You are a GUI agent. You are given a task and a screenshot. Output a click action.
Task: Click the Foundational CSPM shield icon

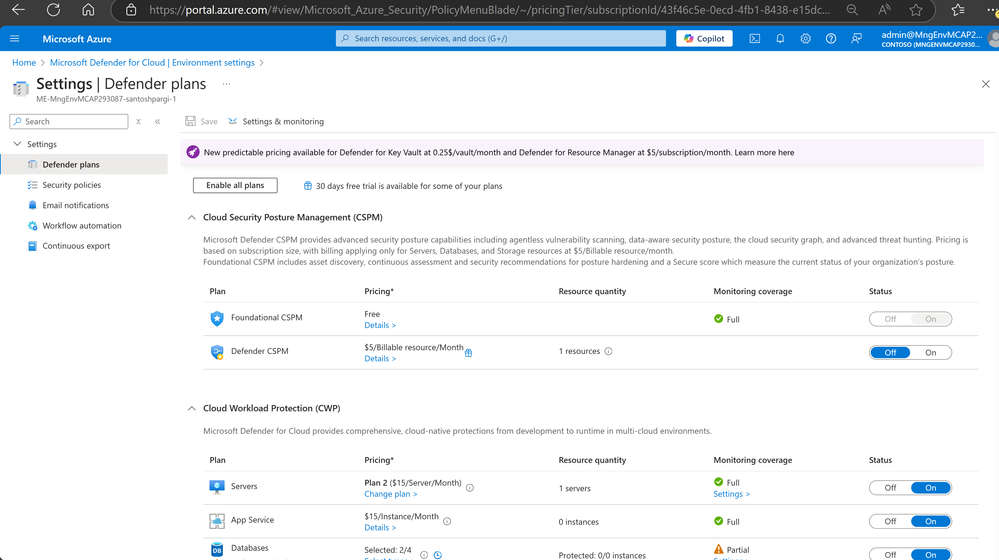tap(217, 318)
